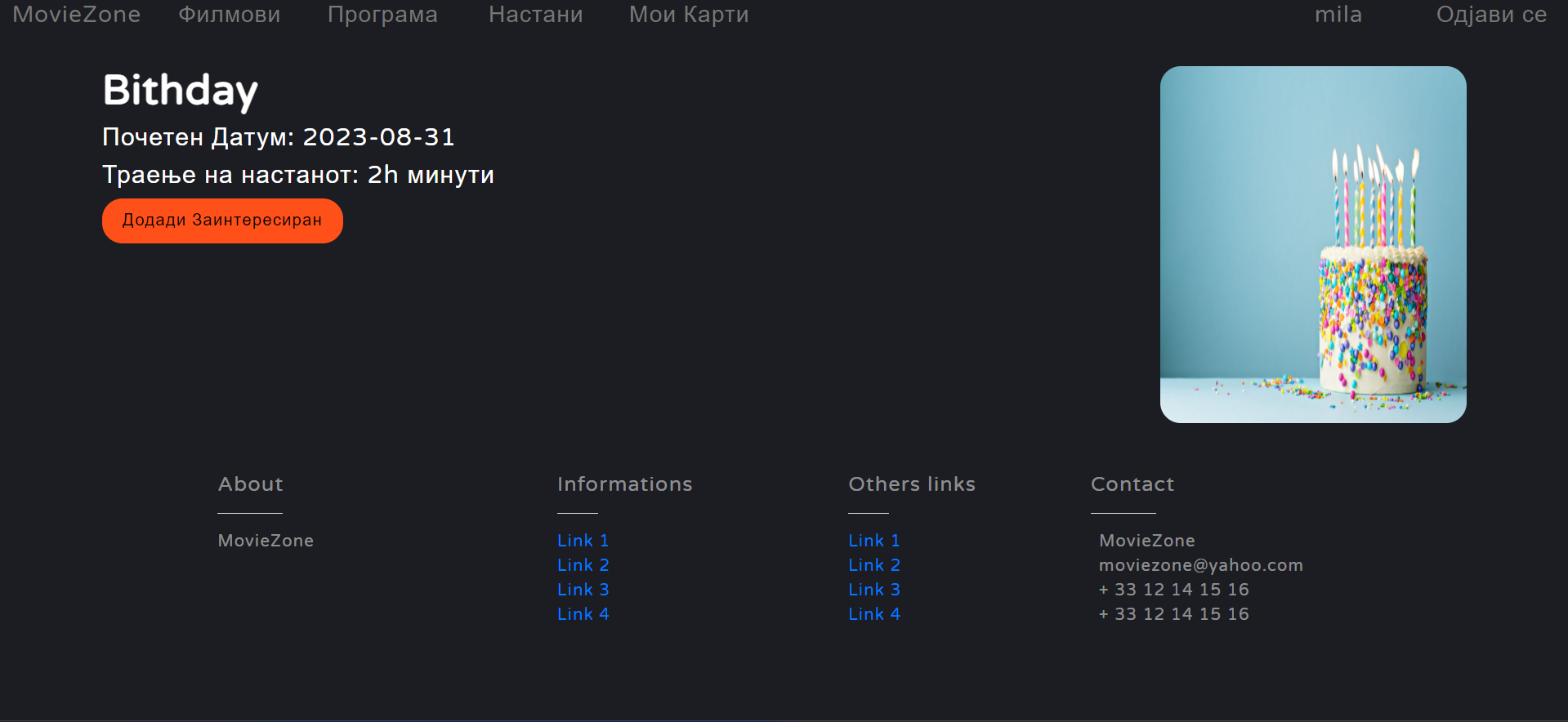Click the Bithday event title
This screenshot has height=722, width=1568.
[180, 90]
